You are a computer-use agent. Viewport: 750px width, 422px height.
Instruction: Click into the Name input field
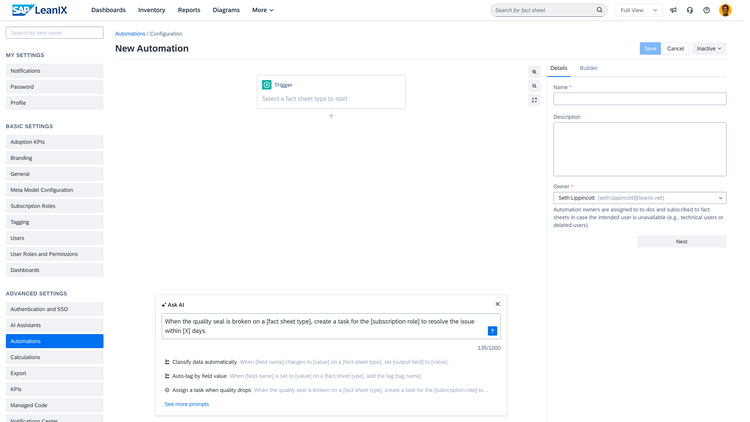click(x=640, y=99)
